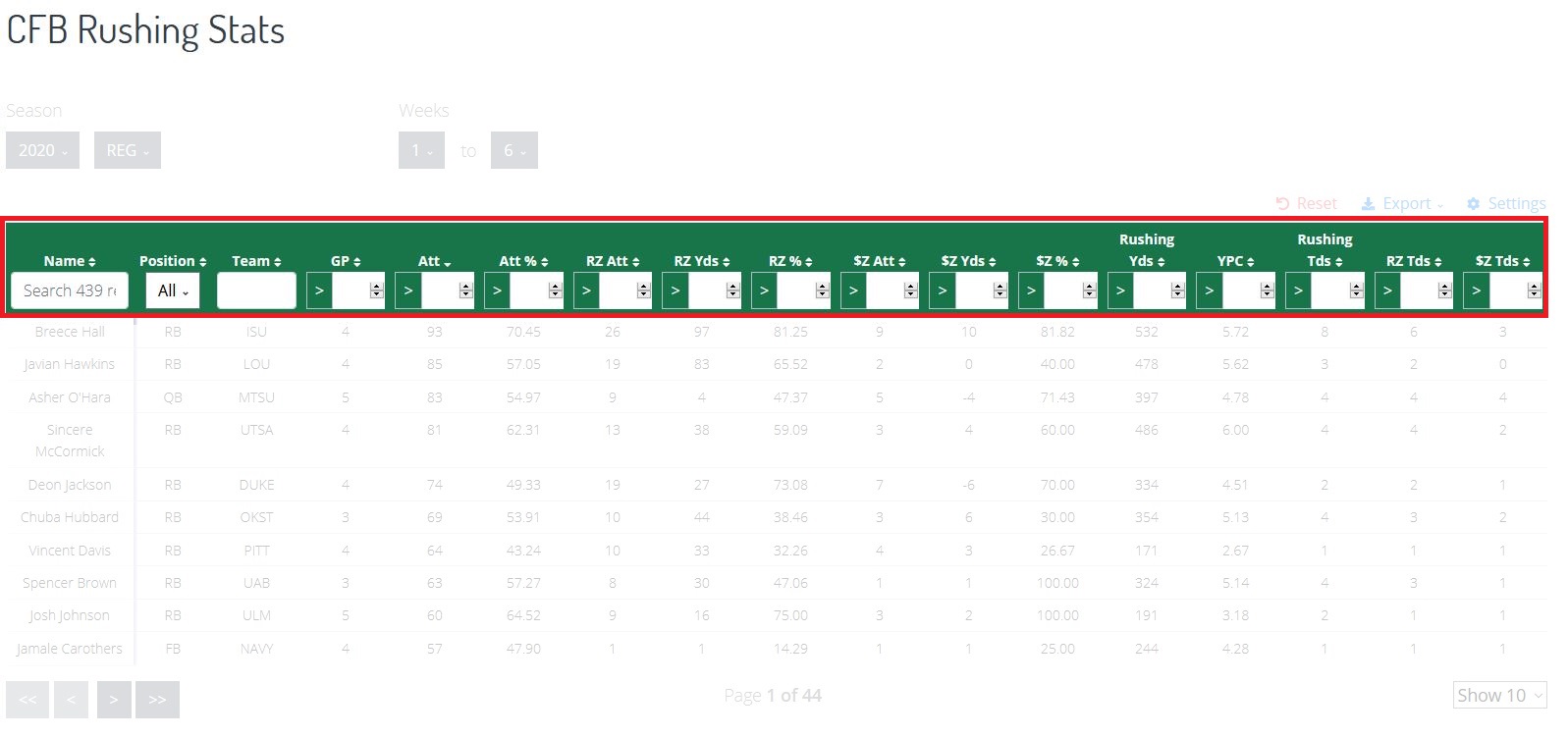Toggle the Att % comparison operator button
This screenshot has width=1568, height=737.
coord(497,290)
